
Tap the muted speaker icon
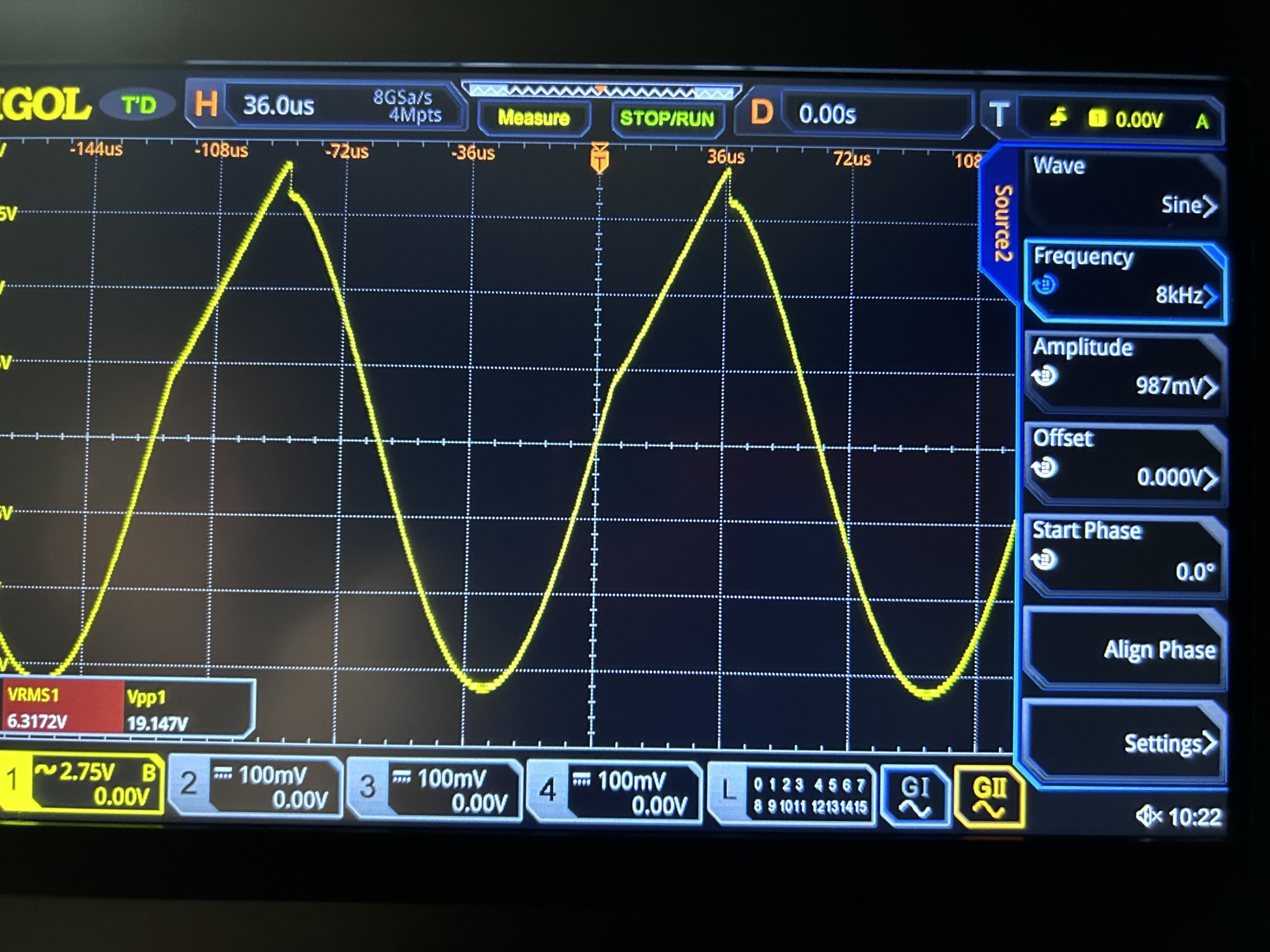coord(1148,817)
